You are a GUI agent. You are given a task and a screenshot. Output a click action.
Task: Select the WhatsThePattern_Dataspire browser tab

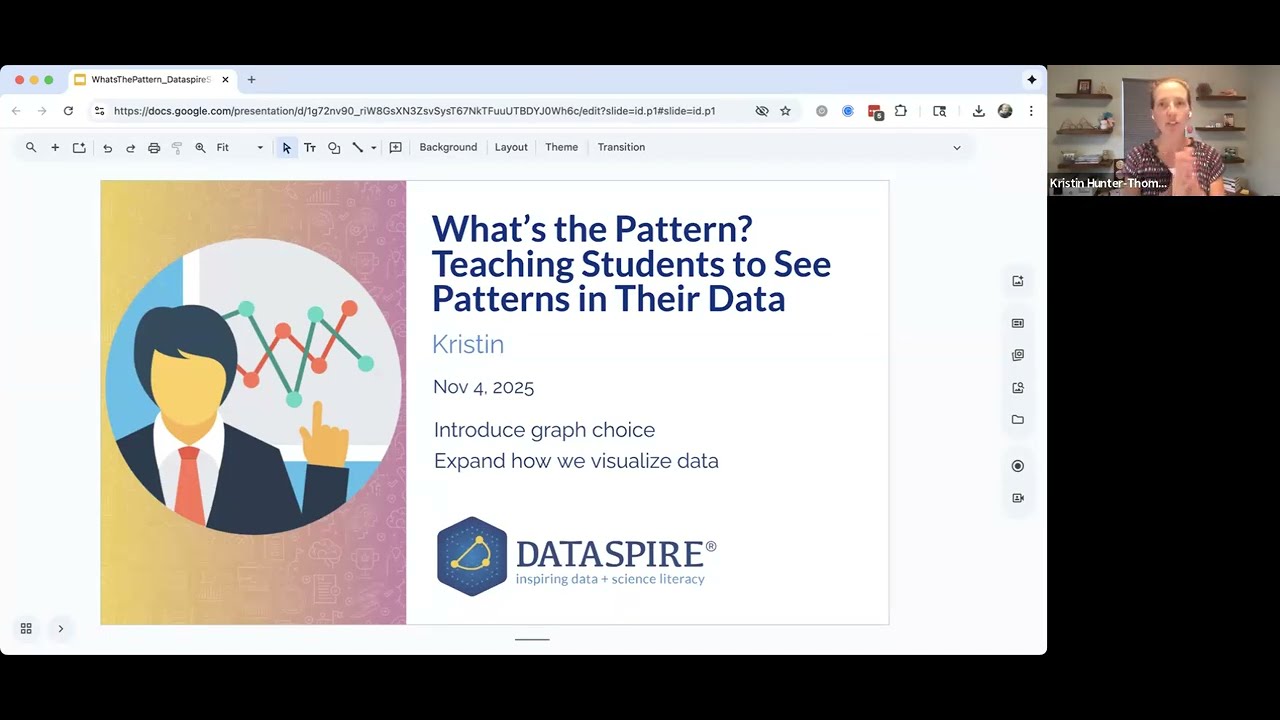151,80
